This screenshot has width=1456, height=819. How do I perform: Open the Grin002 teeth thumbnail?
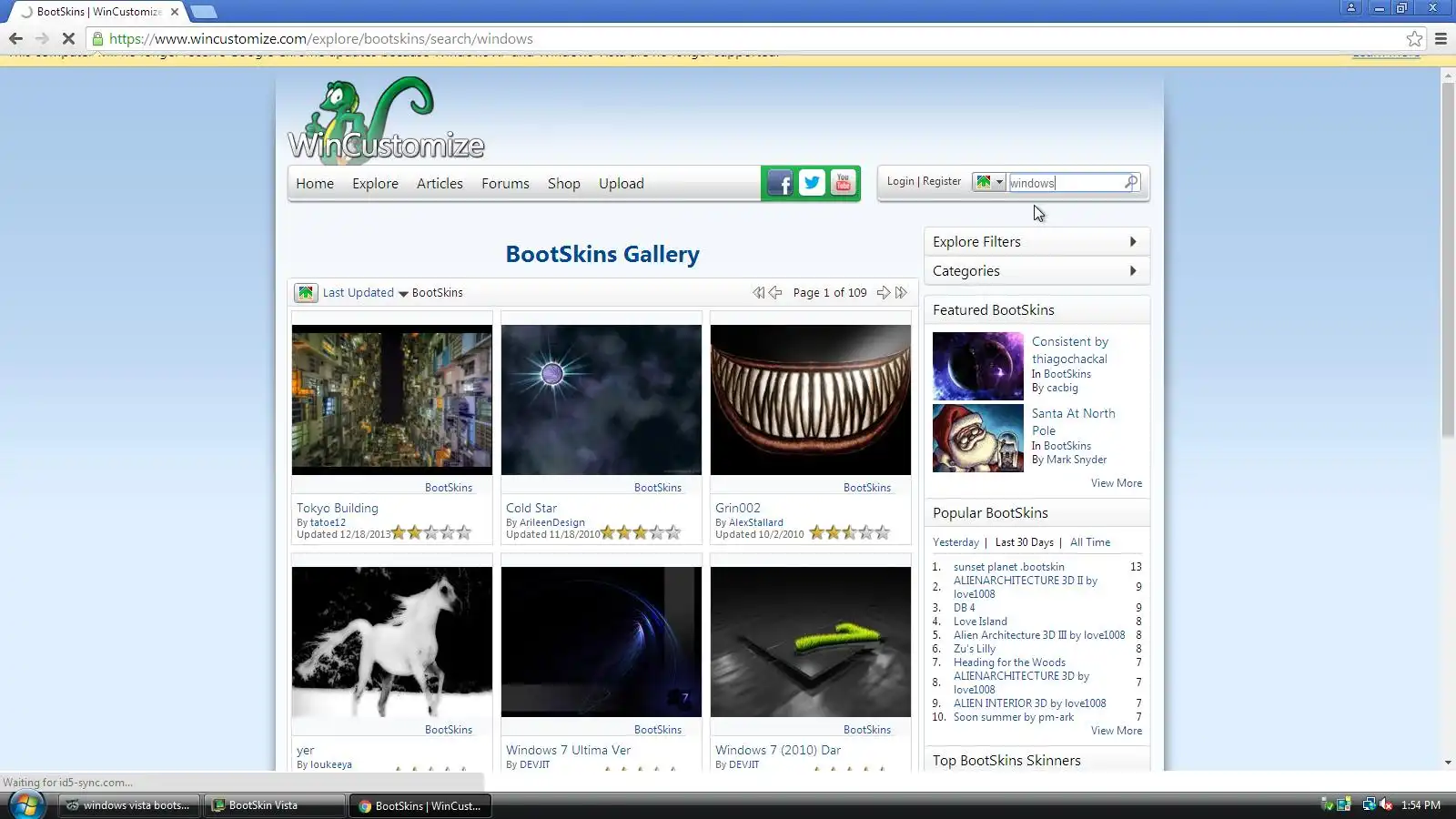click(811, 399)
